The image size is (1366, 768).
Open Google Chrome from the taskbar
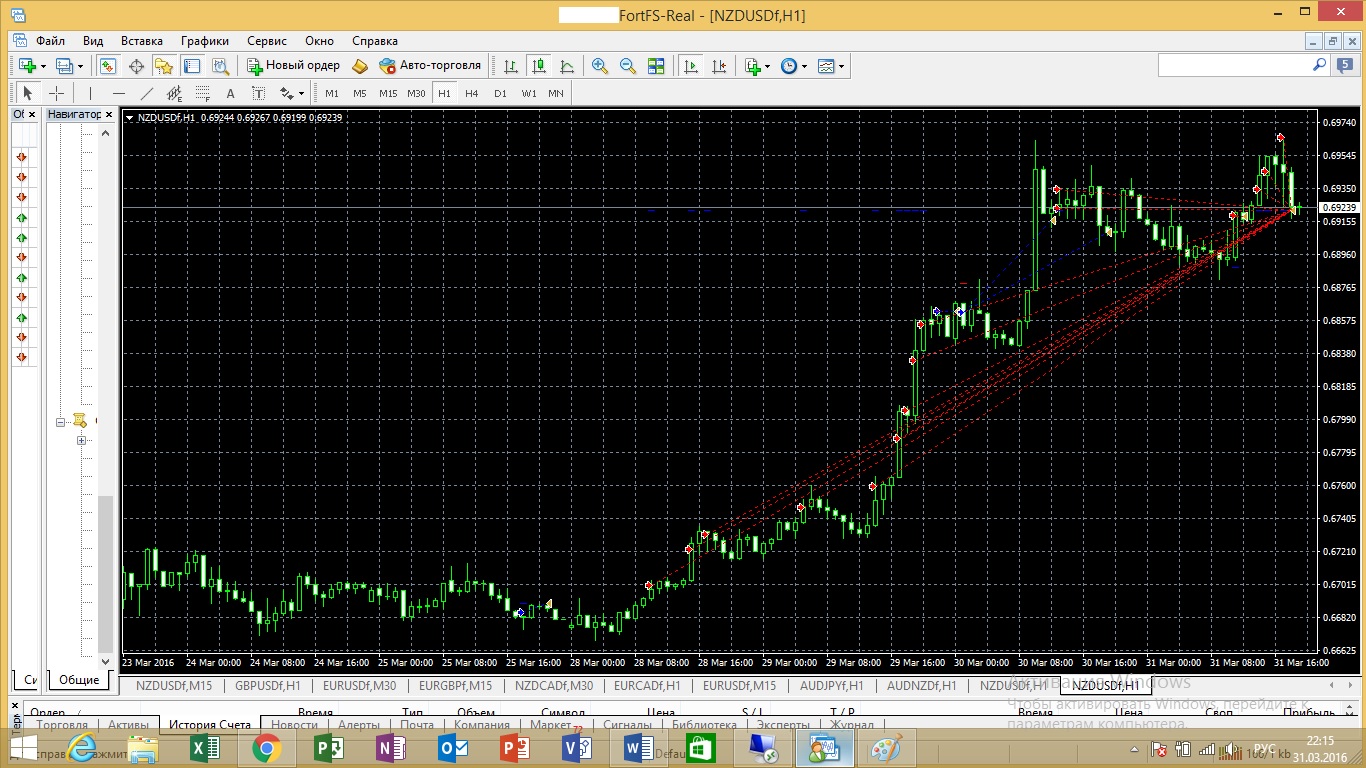pyautogui.click(x=266, y=748)
